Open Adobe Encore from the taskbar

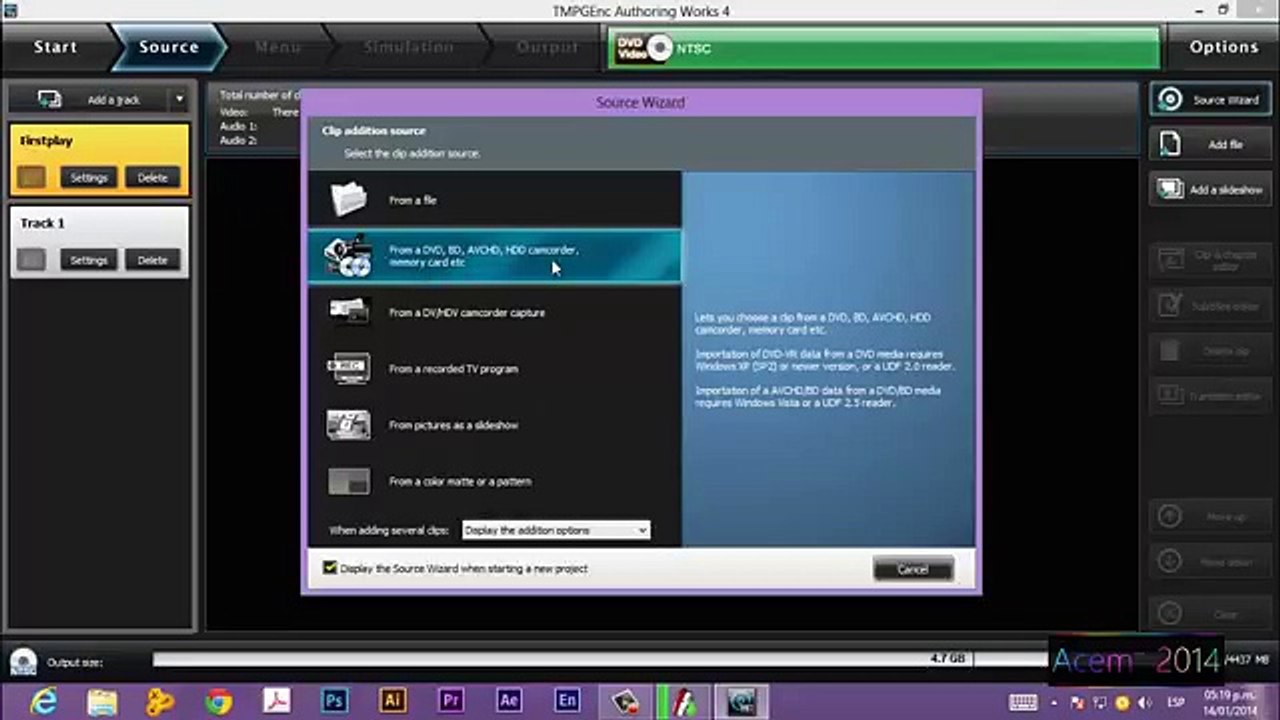coord(567,701)
